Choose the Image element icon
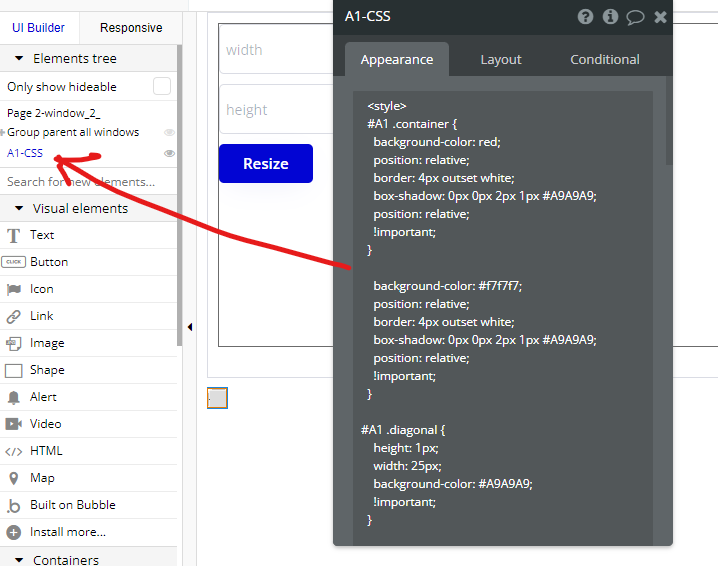This screenshot has height=566, width=718. coord(14,343)
